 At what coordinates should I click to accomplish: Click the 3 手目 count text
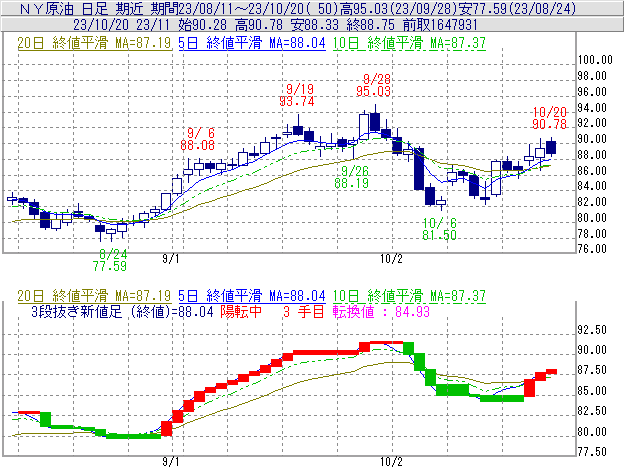point(304,311)
